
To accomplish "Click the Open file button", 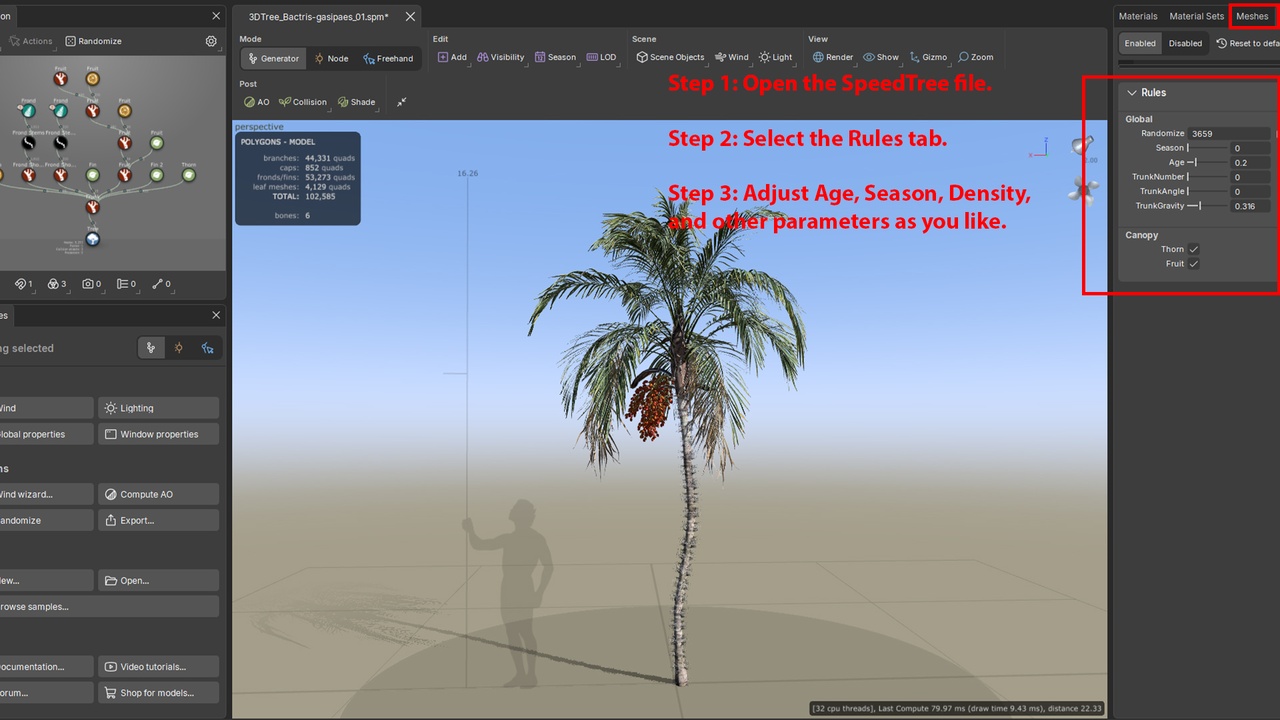I will point(158,580).
